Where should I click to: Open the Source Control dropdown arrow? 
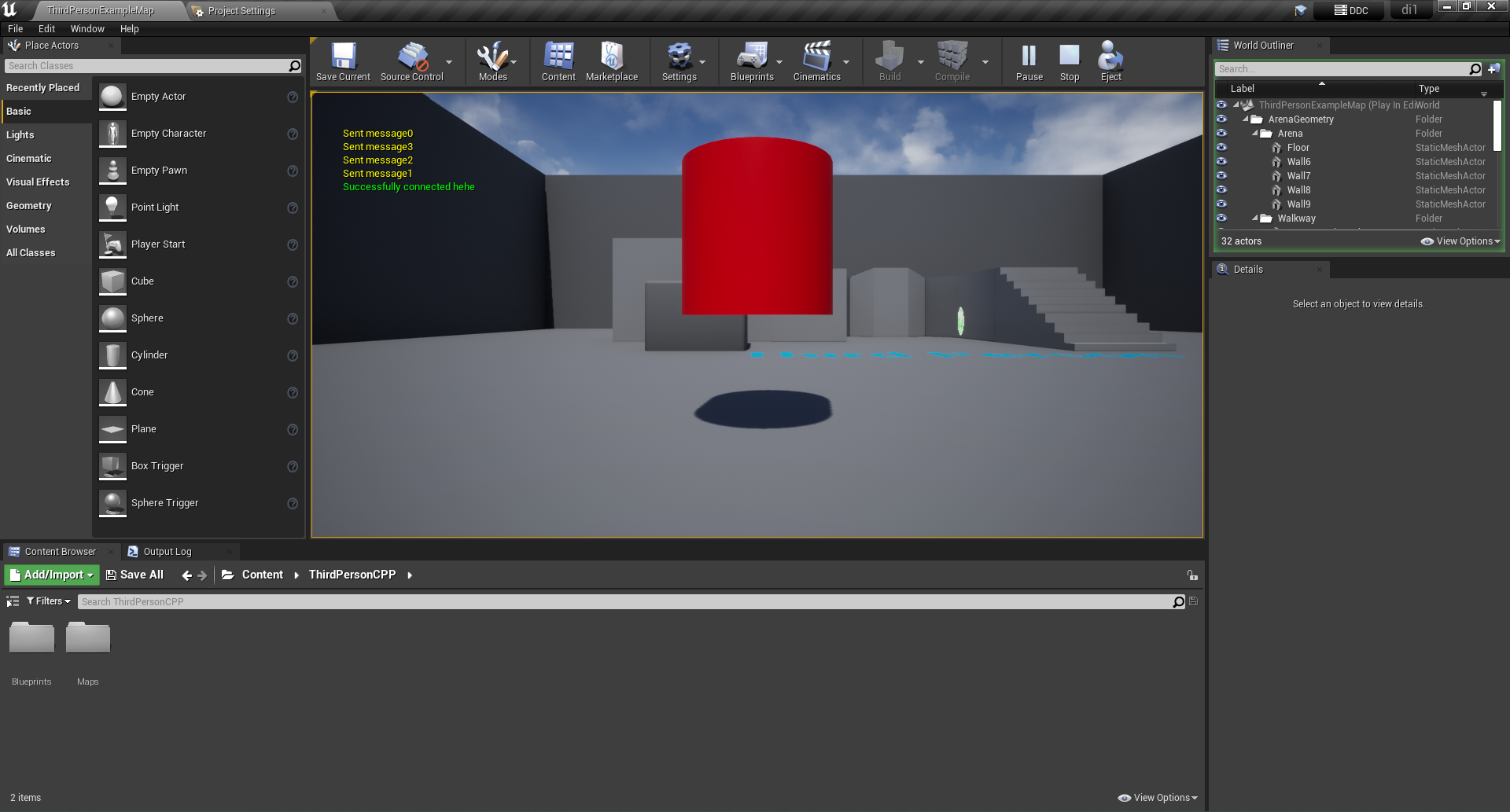tap(449, 61)
